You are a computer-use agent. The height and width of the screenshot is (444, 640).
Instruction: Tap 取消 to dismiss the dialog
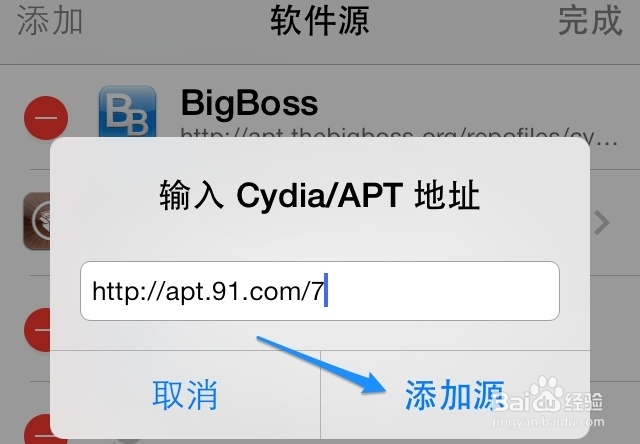(x=185, y=395)
